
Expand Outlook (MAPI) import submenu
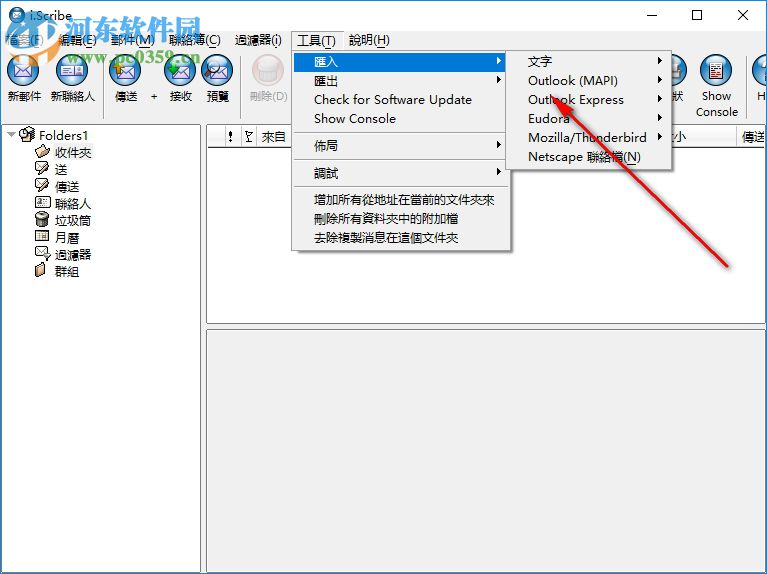click(588, 81)
